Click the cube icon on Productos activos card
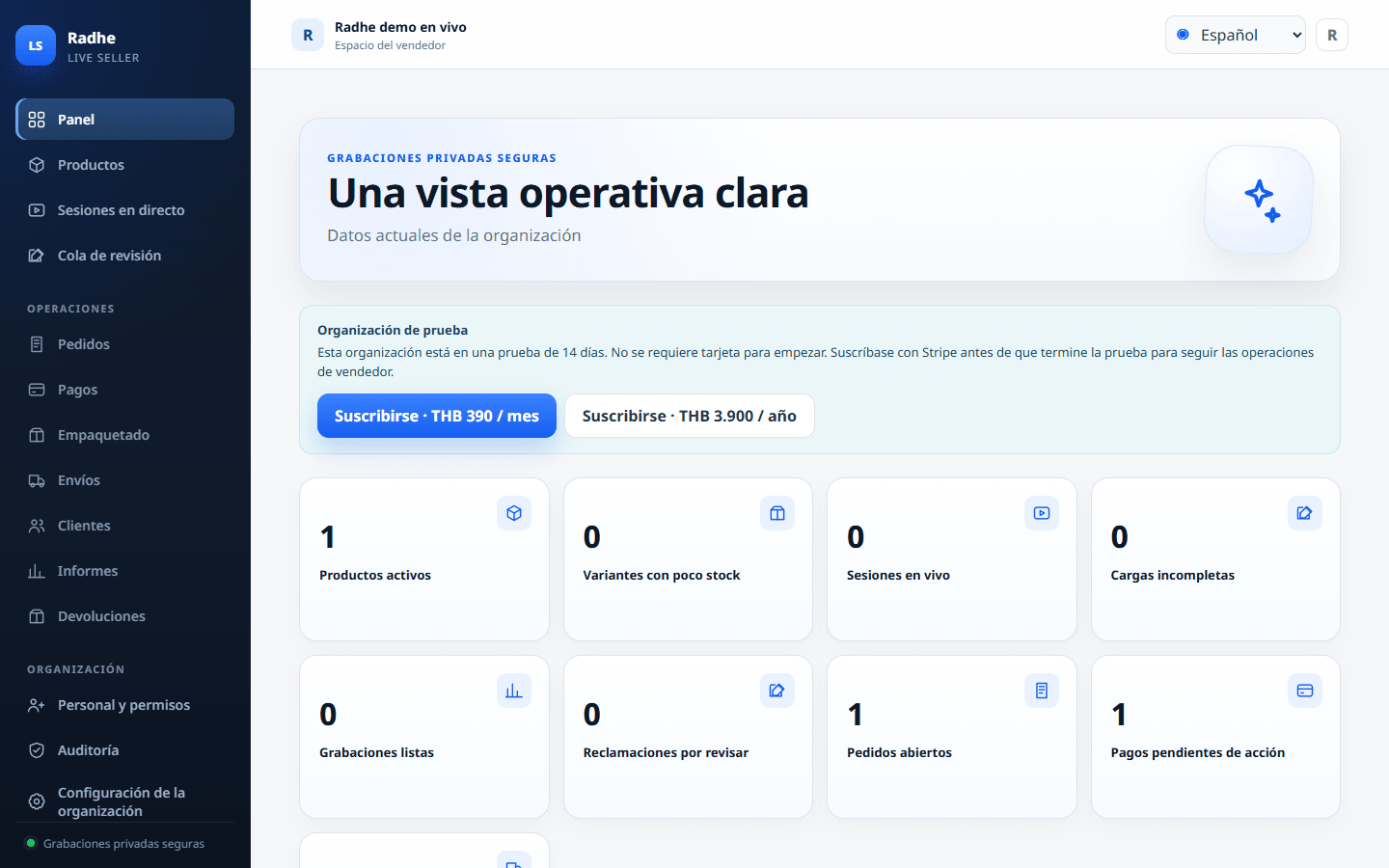 click(514, 513)
